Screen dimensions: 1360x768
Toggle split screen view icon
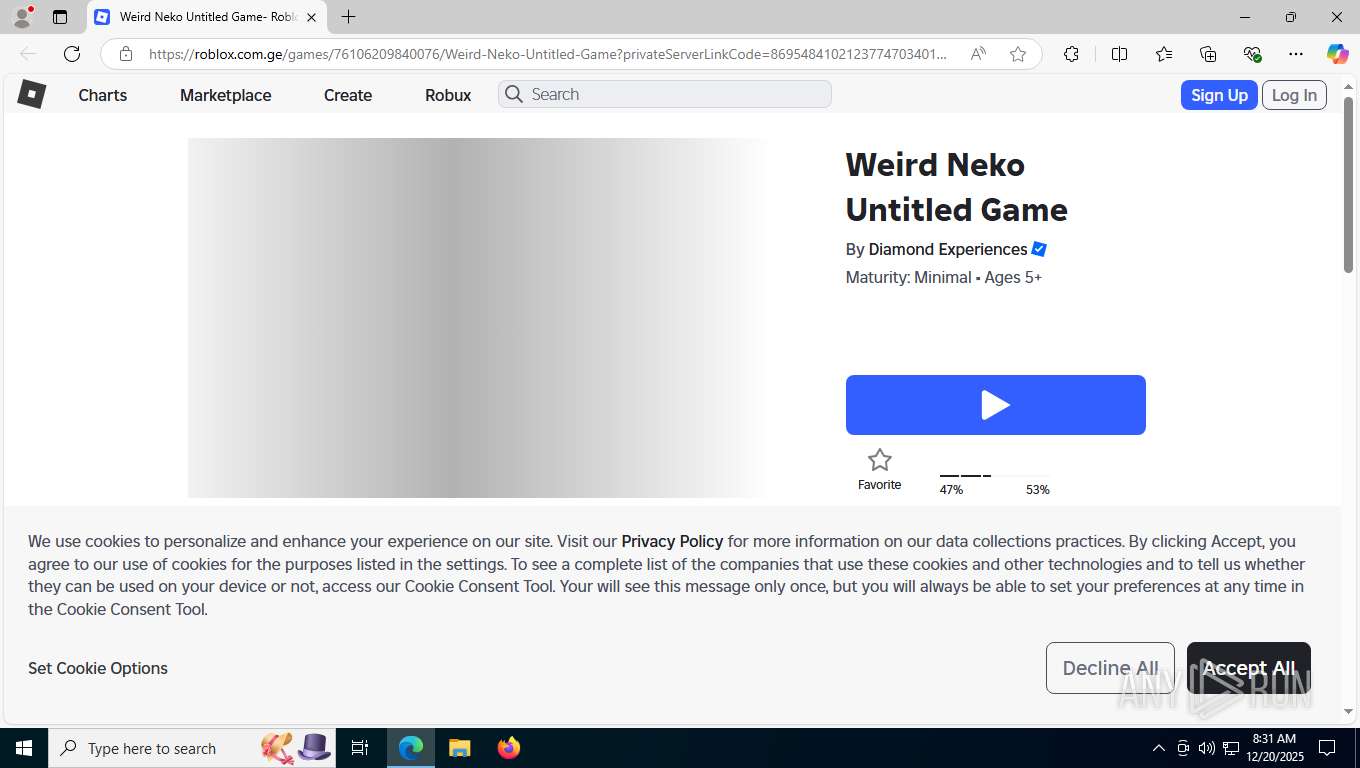[1120, 54]
